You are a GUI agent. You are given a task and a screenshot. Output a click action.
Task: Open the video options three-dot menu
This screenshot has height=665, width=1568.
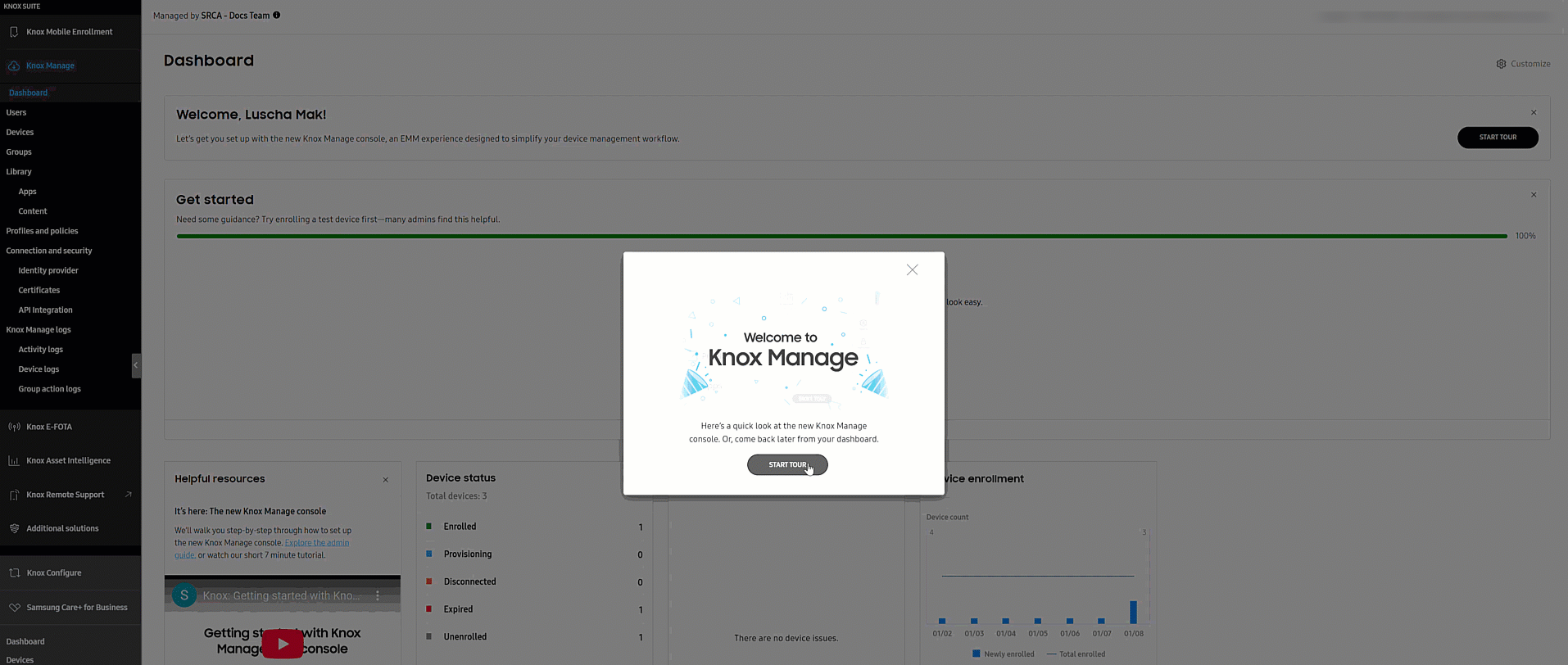[378, 595]
